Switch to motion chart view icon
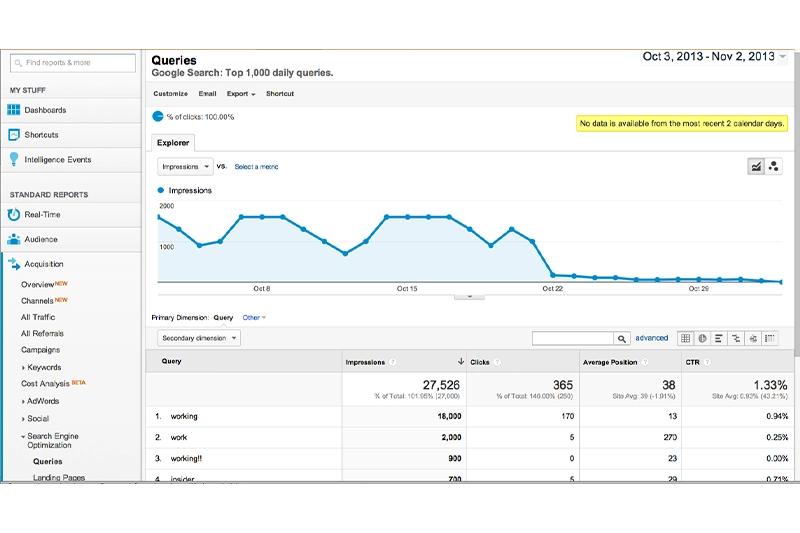Image resolution: width=800 pixels, height=533 pixels. [x=773, y=166]
